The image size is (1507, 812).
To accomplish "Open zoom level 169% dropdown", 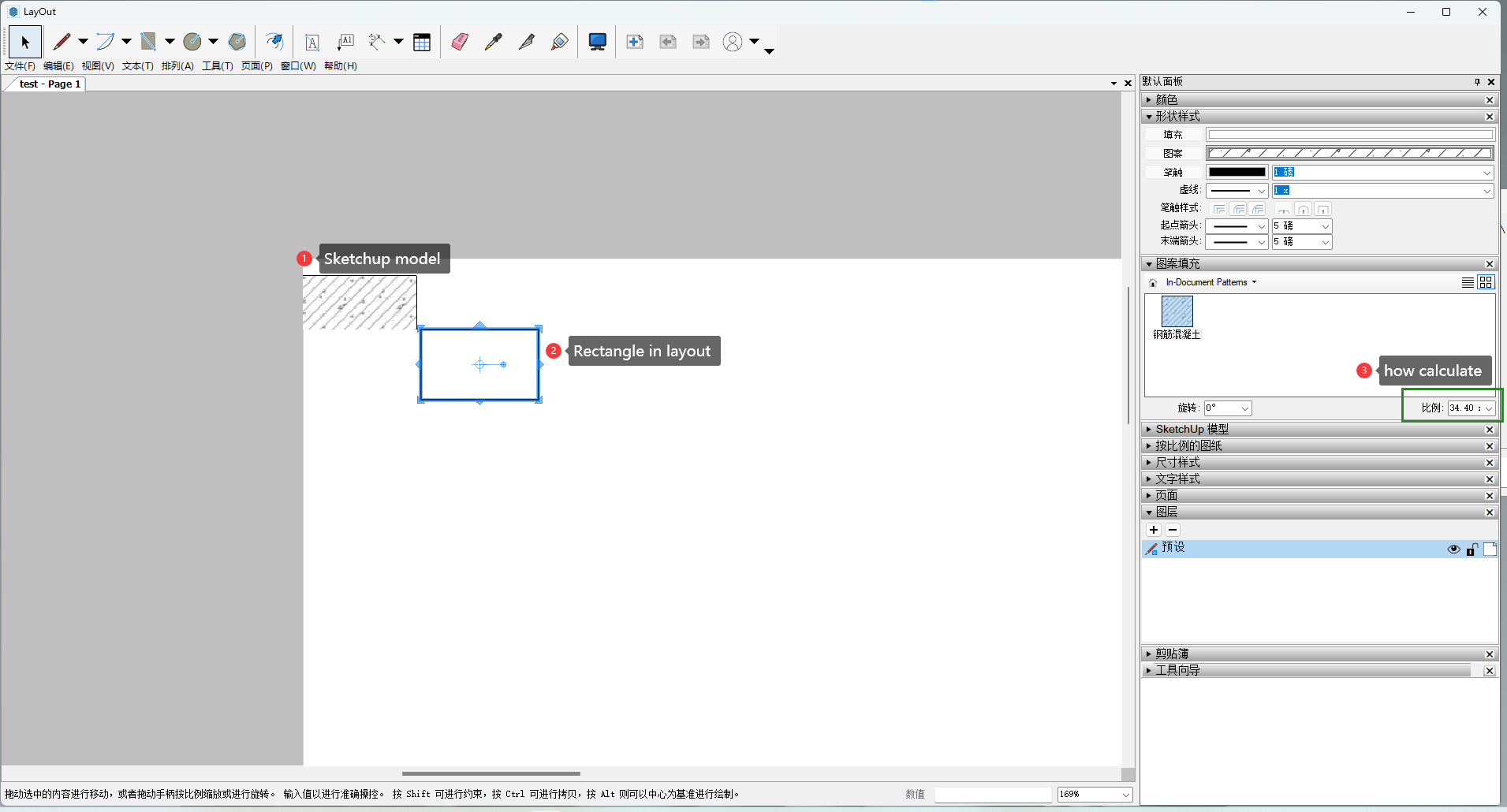I will click(x=1095, y=795).
